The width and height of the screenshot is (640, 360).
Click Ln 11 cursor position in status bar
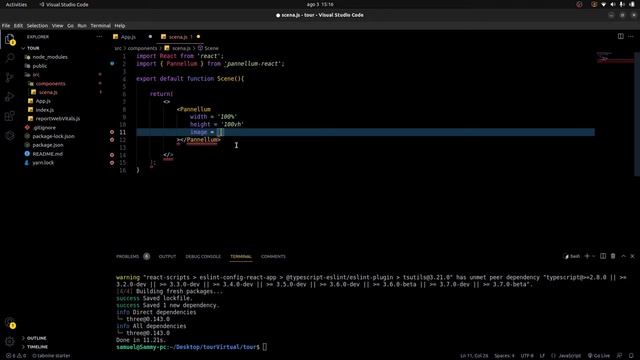click(473, 356)
